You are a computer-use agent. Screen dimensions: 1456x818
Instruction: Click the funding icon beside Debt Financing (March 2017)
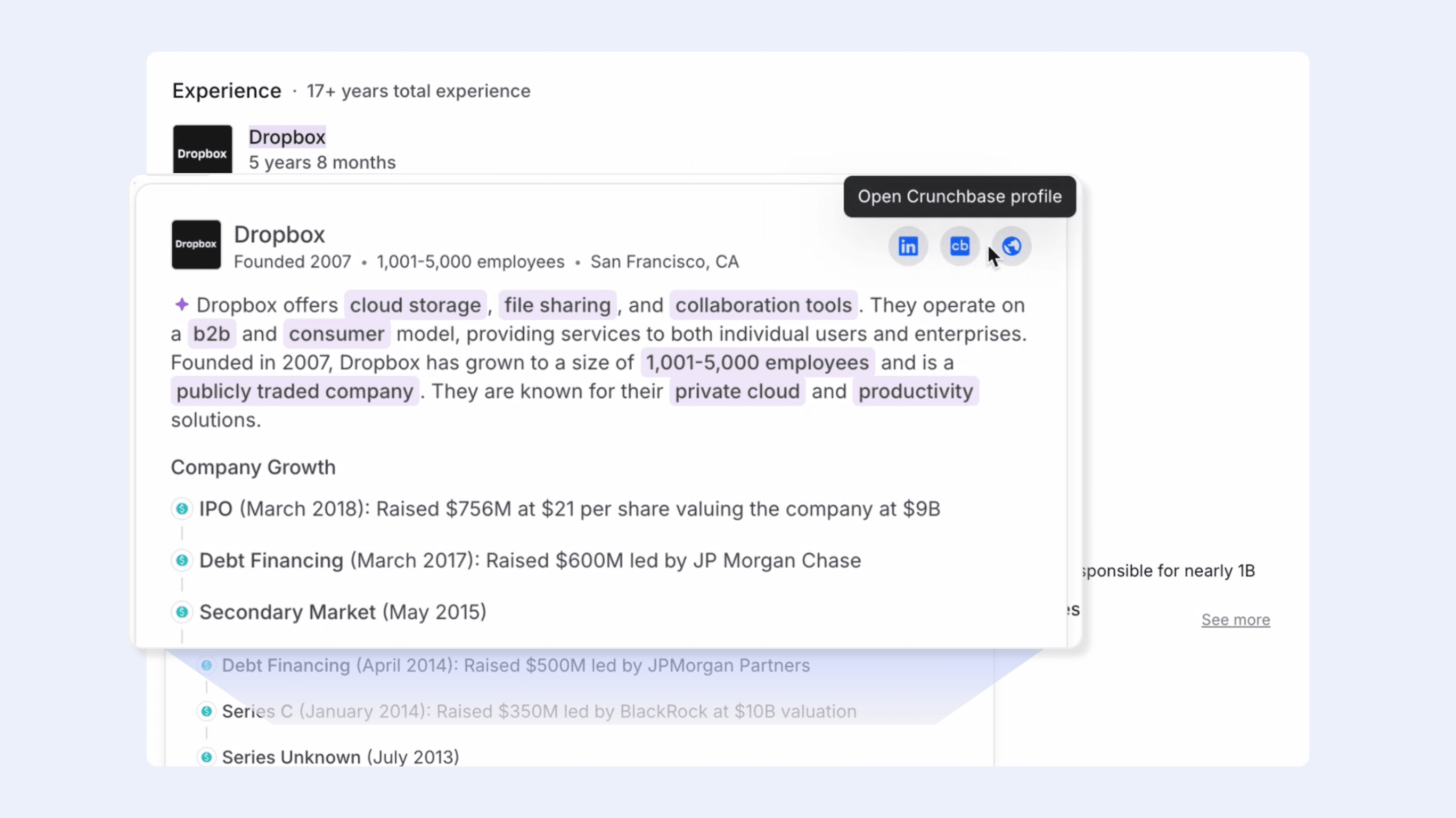point(181,560)
